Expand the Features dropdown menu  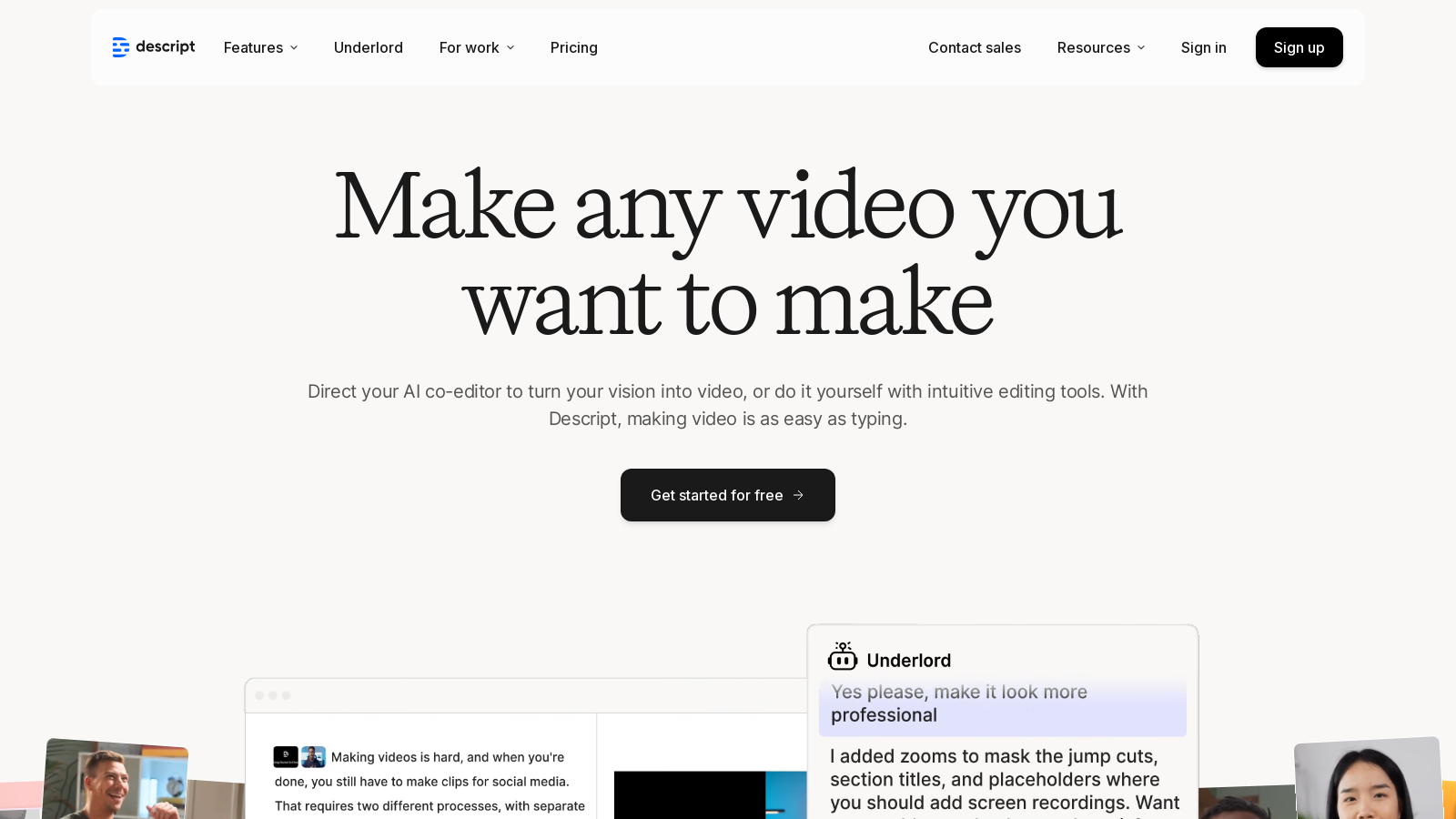click(260, 47)
